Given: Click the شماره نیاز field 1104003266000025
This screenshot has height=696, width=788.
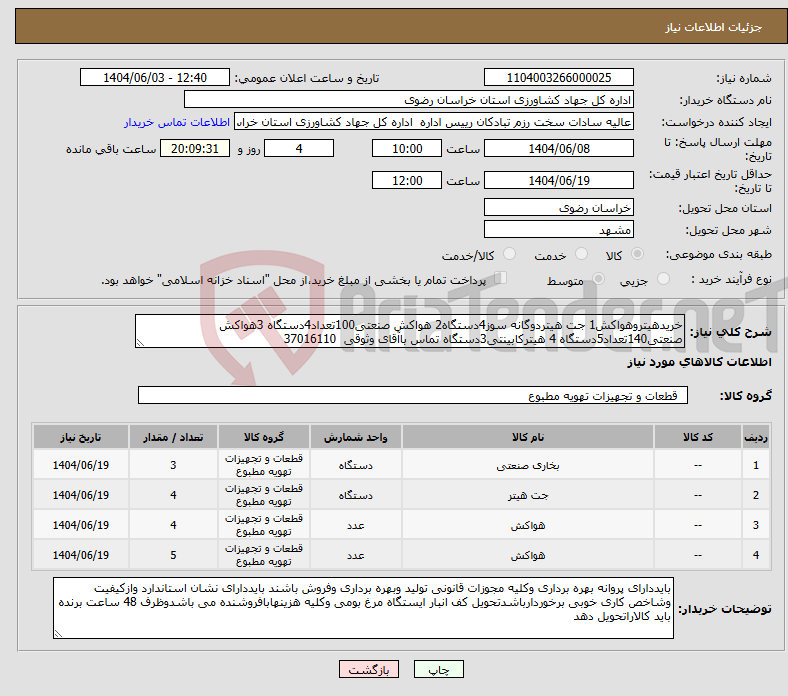Looking at the screenshot, I should coord(558,78).
